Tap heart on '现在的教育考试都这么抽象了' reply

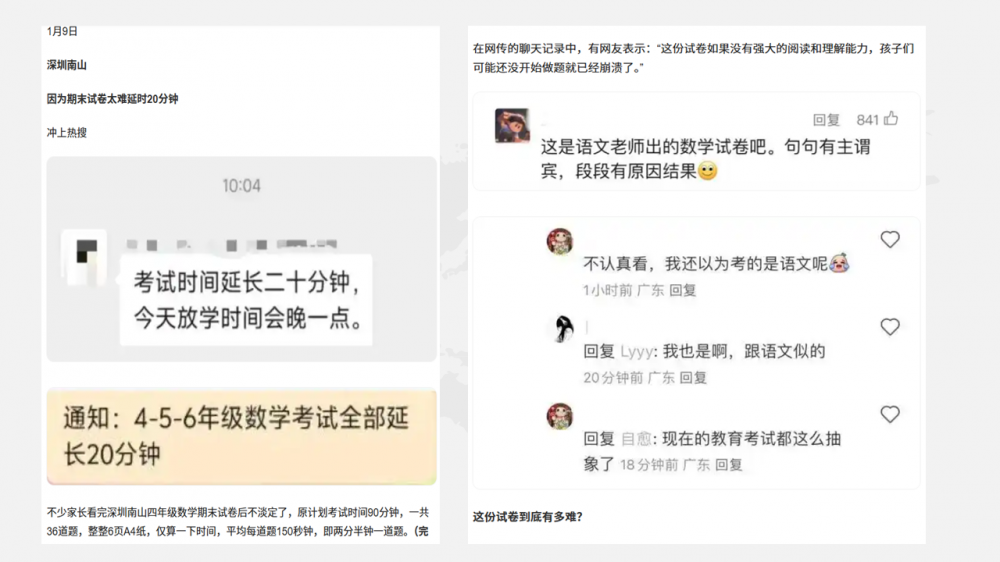(890, 414)
